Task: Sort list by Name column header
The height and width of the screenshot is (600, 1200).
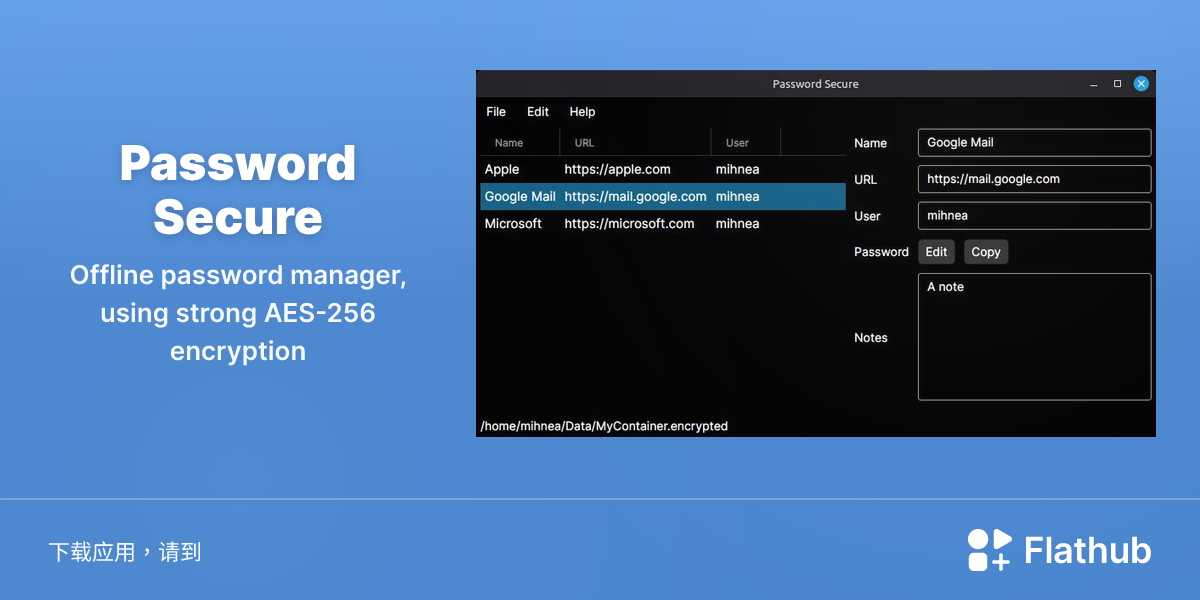Action: pyautogui.click(x=520, y=143)
